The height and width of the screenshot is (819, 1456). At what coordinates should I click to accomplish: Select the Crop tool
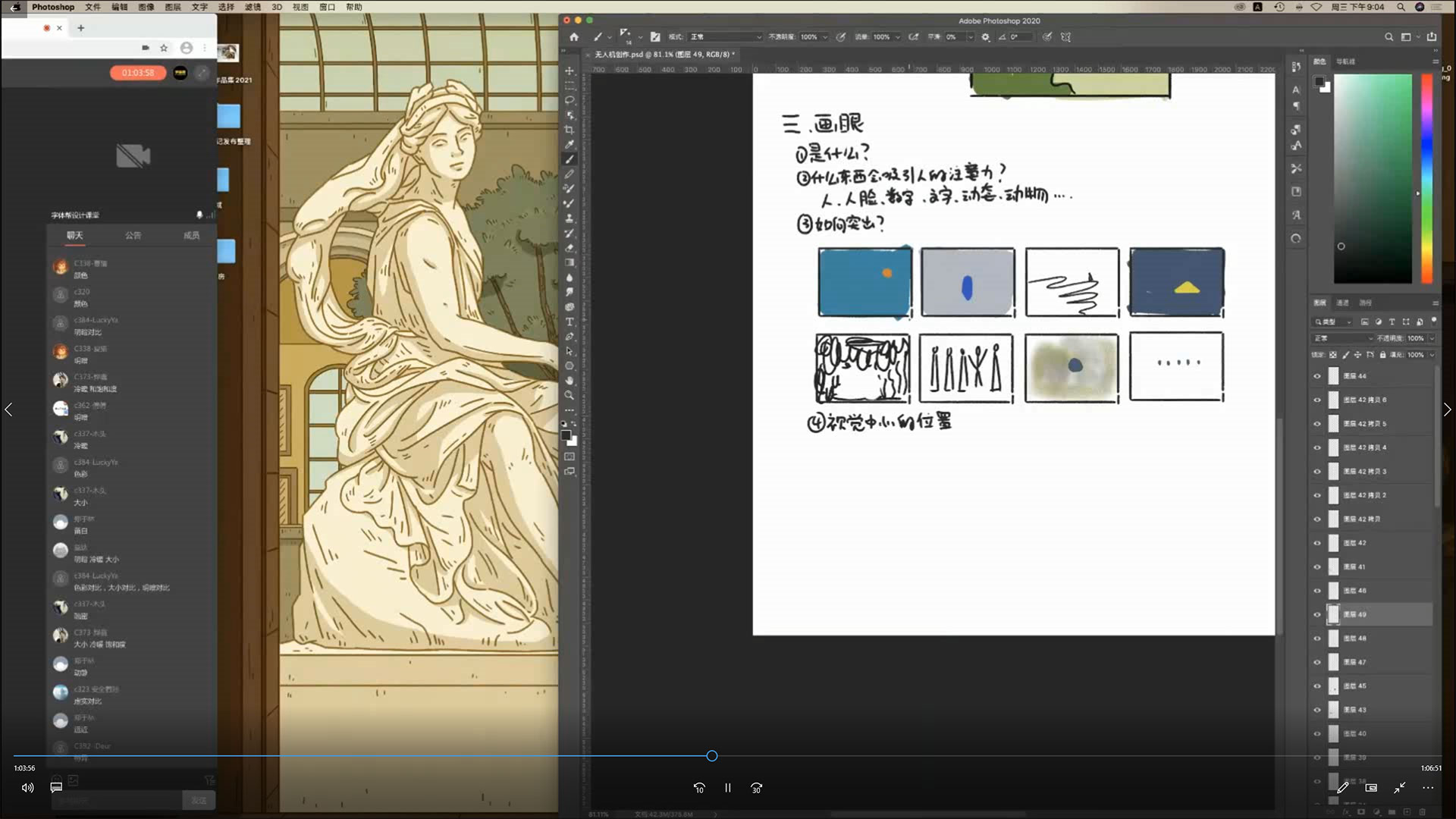click(570, 130)
